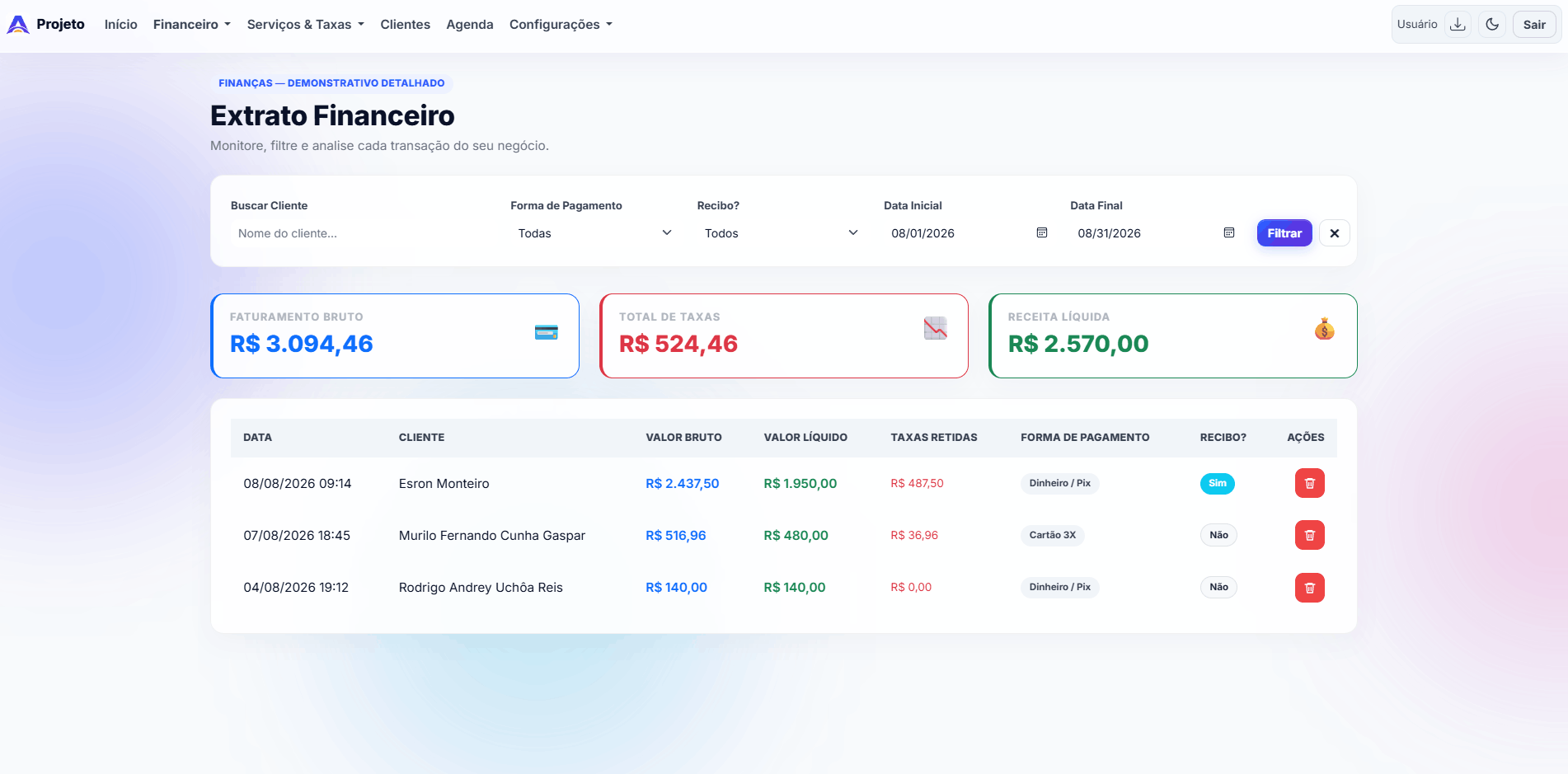This screenshot has height=774, width=1568.
Task: Open the Agenda page
Action: point(470,25)
